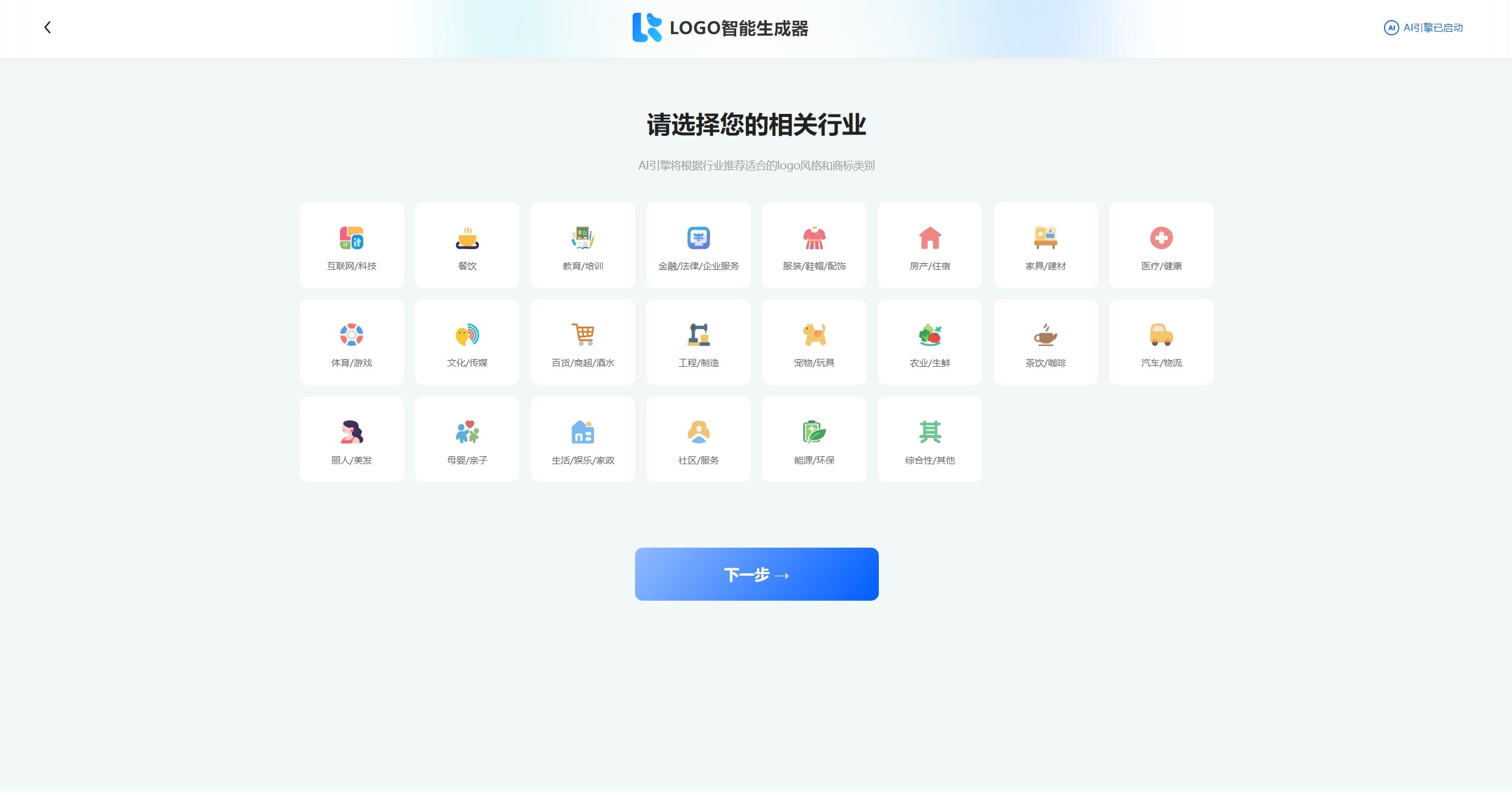Click the 互联网/科技 label text
The width and height of the screenshot is (1512, 795).
click(x=352, y=266)
